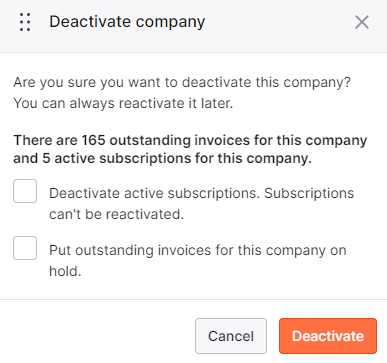Click blank footer space left of Cancel
The width and height of the screenshot is (387, 363).
click(x=98, y=336)
